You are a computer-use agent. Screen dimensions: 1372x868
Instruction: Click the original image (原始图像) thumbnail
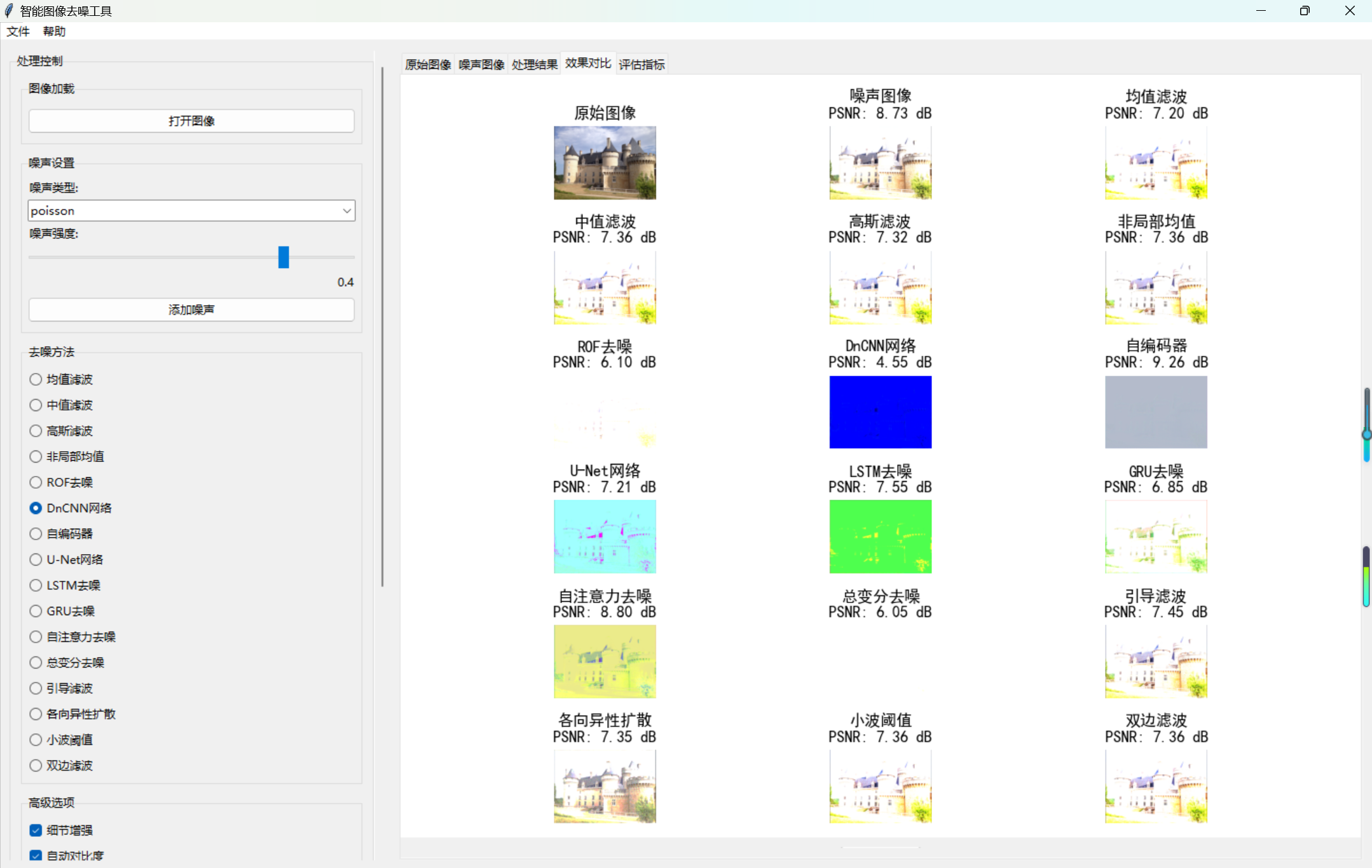point(605,163)
